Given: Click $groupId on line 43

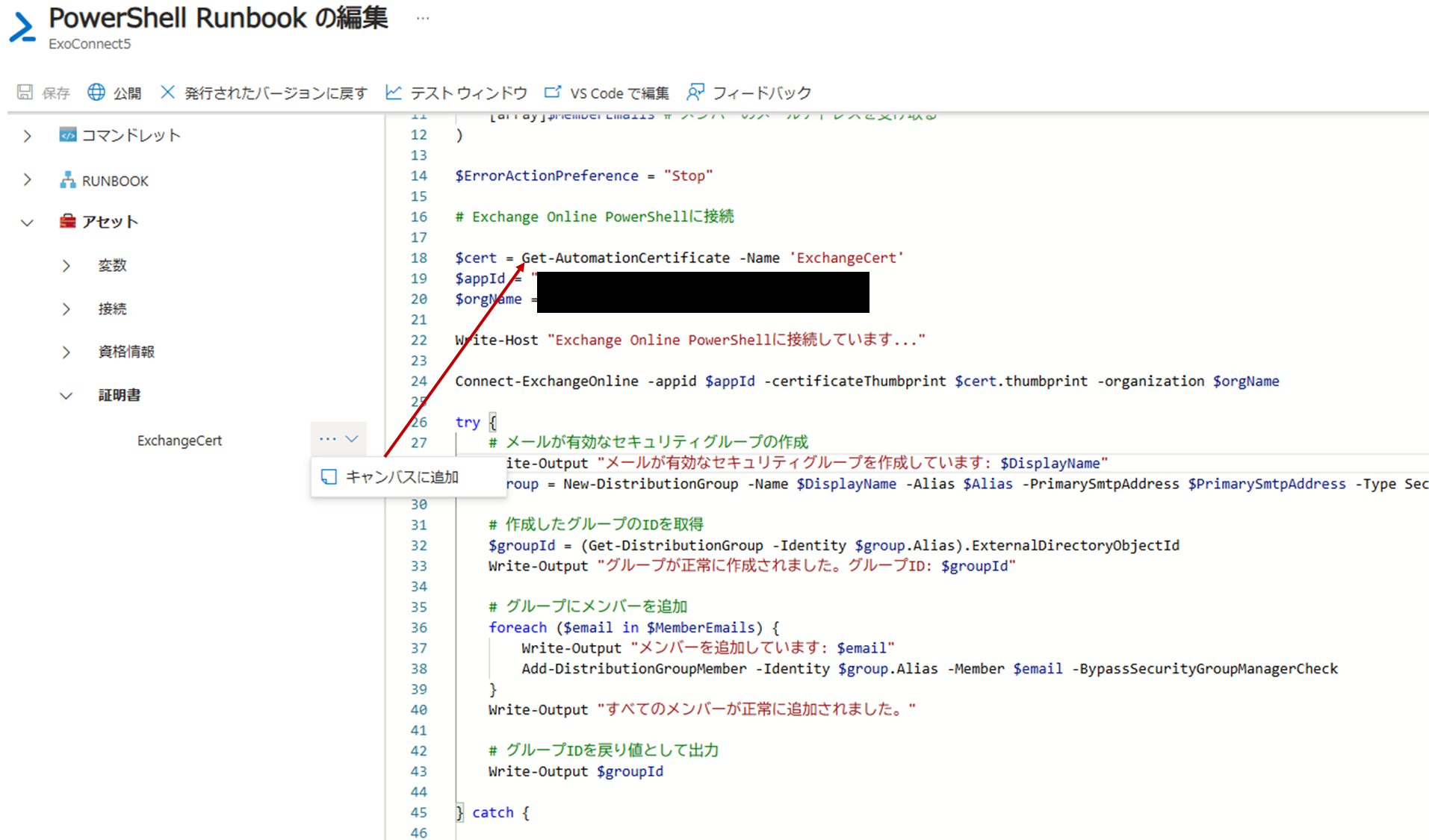Looking at the screenshot, I should pyautogui.click(x=630, y=771).
